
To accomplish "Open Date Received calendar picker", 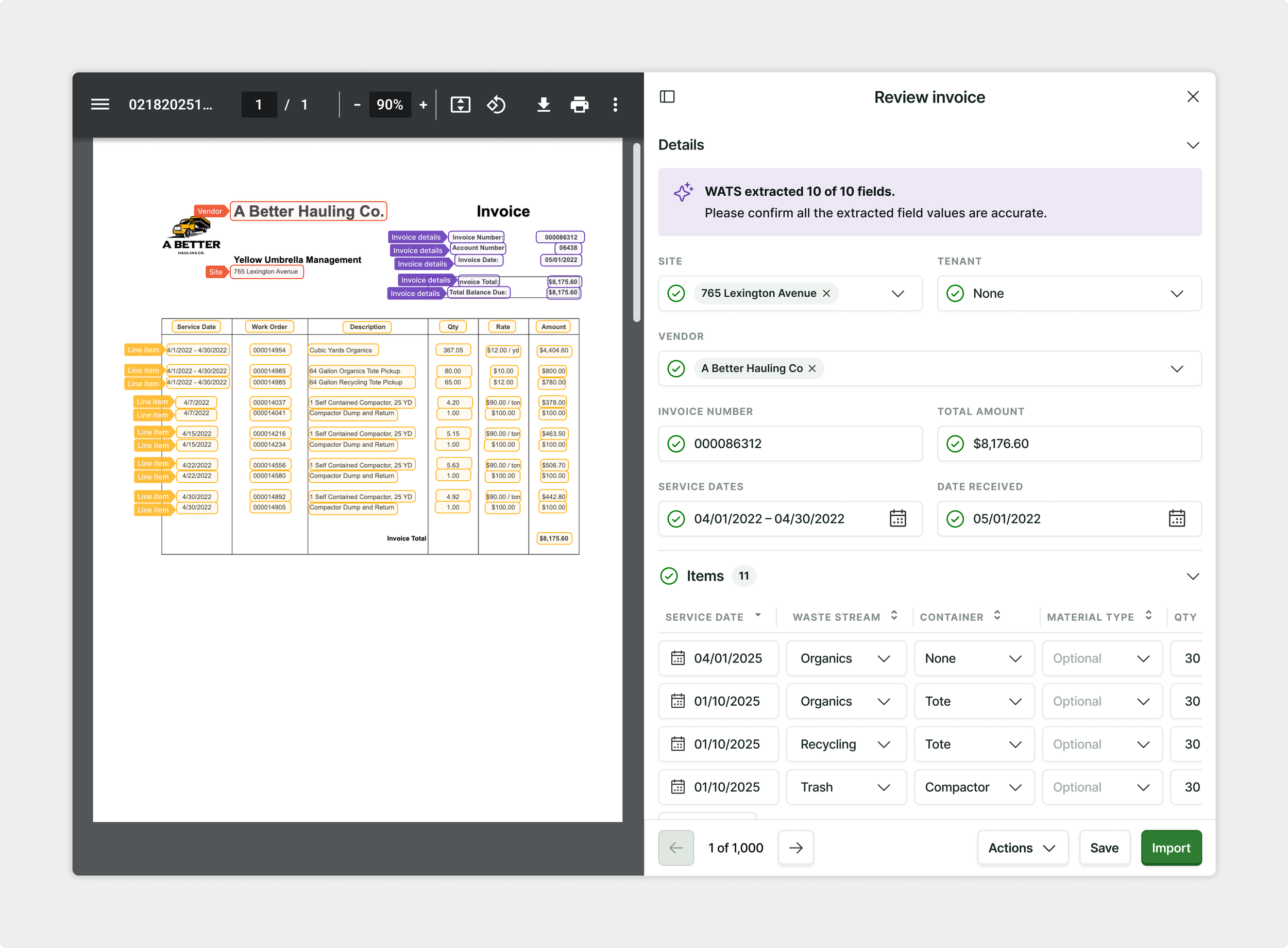I will [1176, 519].
